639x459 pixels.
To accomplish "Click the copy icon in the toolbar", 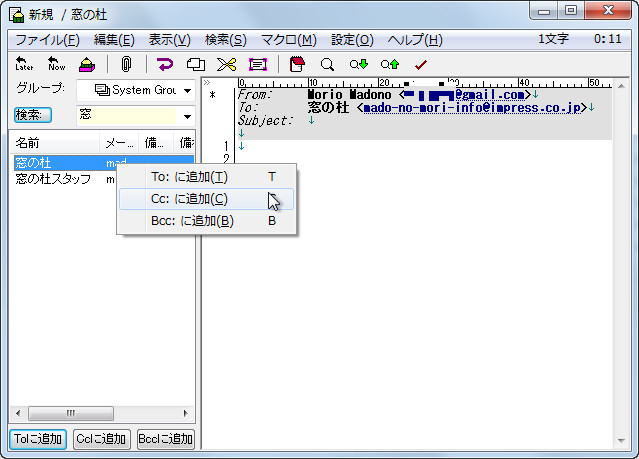I will [x=196, y=64].
